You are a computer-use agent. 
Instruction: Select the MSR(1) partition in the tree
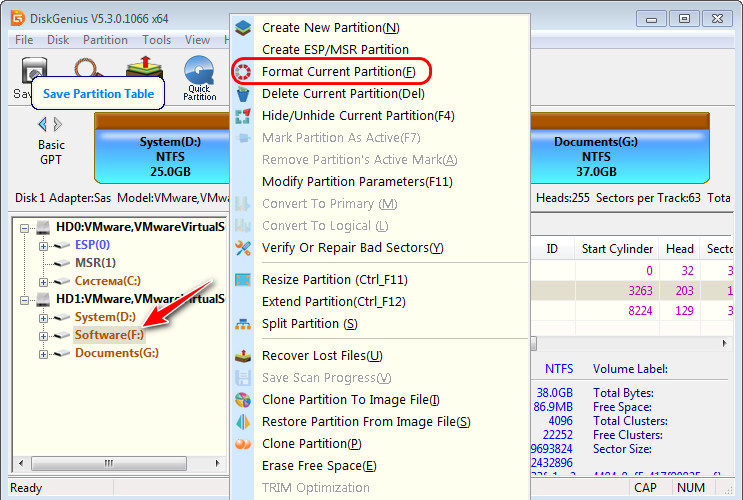coord(95,263)
